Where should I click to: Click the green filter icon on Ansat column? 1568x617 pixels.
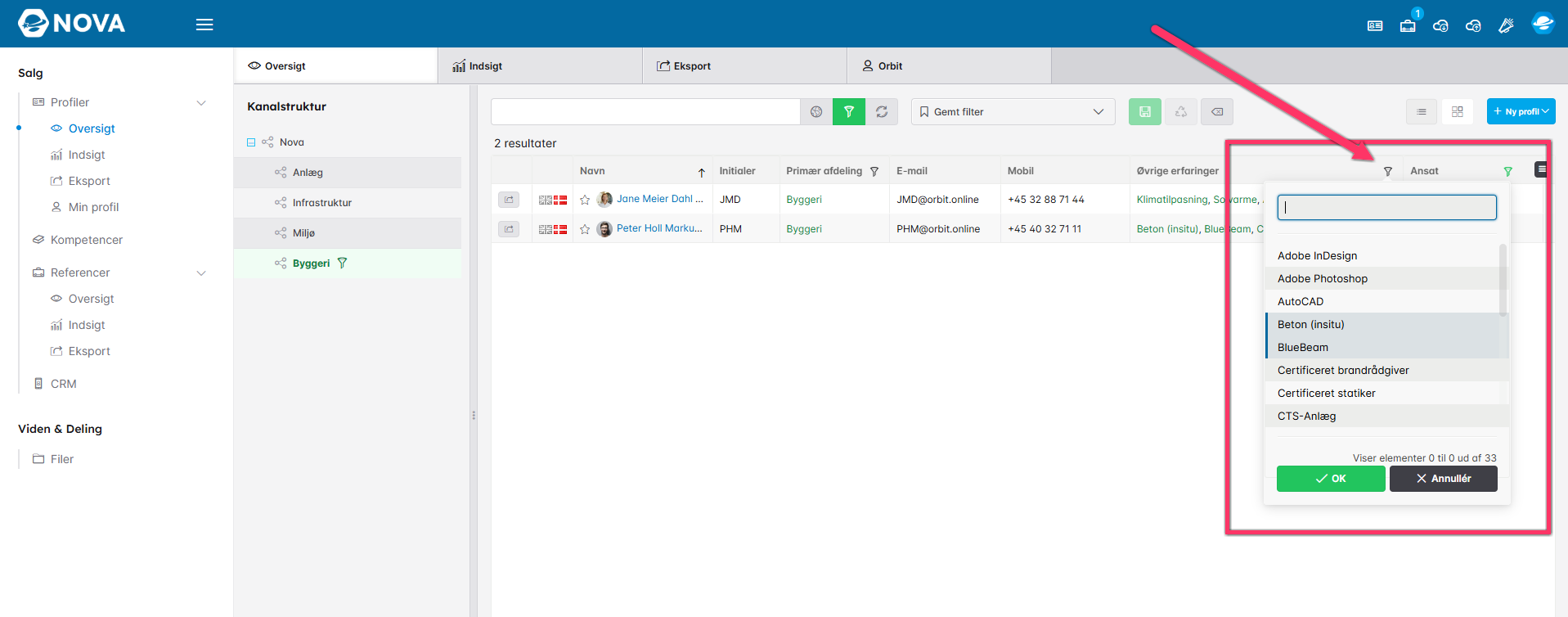coord(1508,171)
